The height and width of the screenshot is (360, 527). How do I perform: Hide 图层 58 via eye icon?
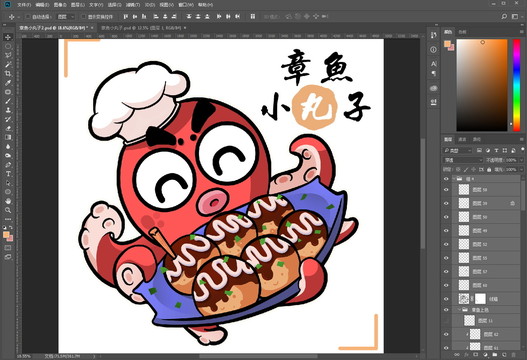[x=446, y=190]
